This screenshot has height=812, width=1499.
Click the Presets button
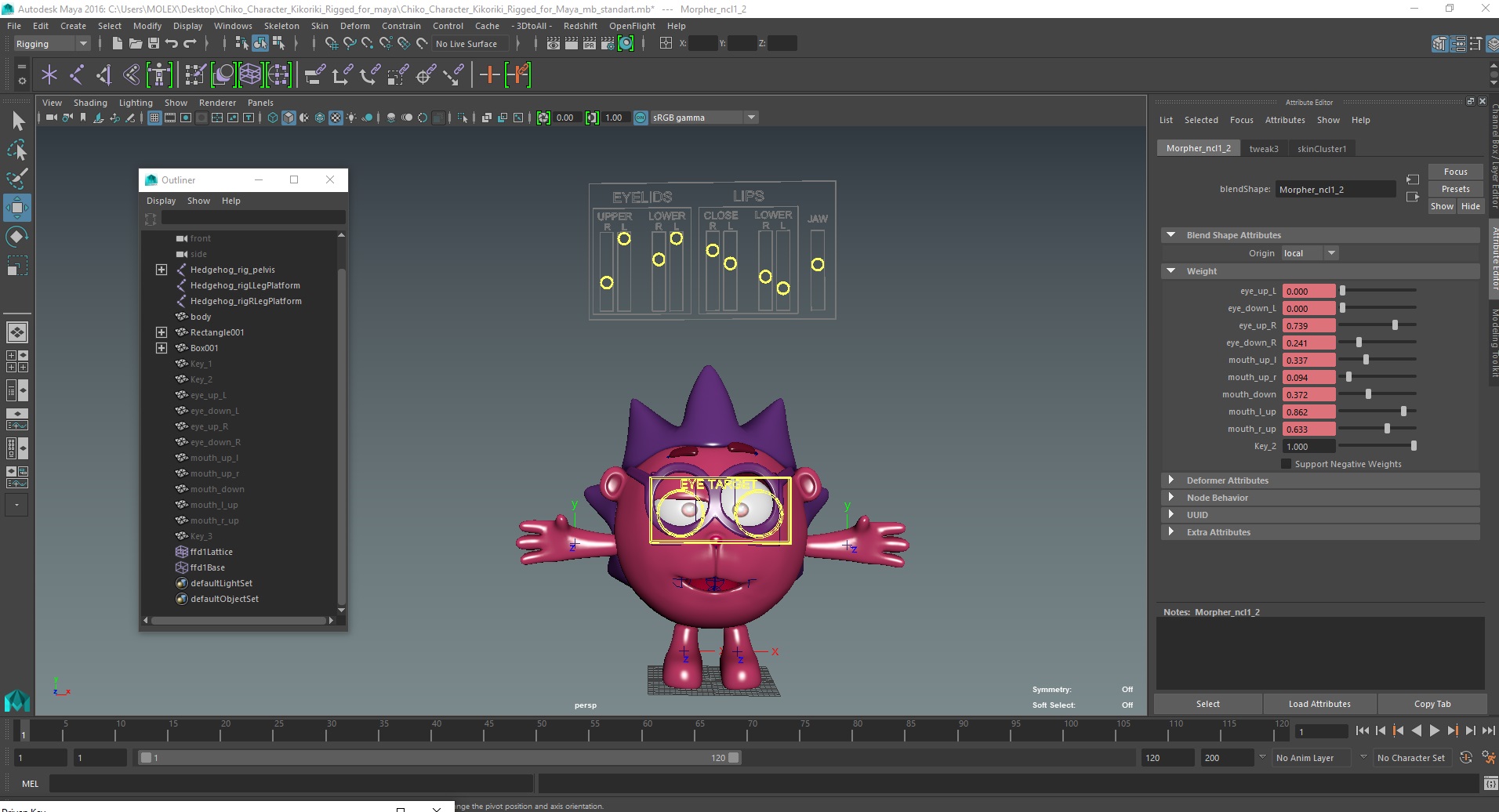[x=1455, y=189]
